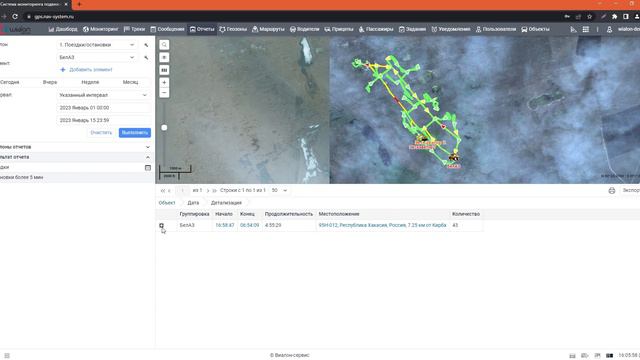Image resolution: width=640 pixels, height=360 pixels.
Task: Open the Сообщения tab
Action: 167,29
